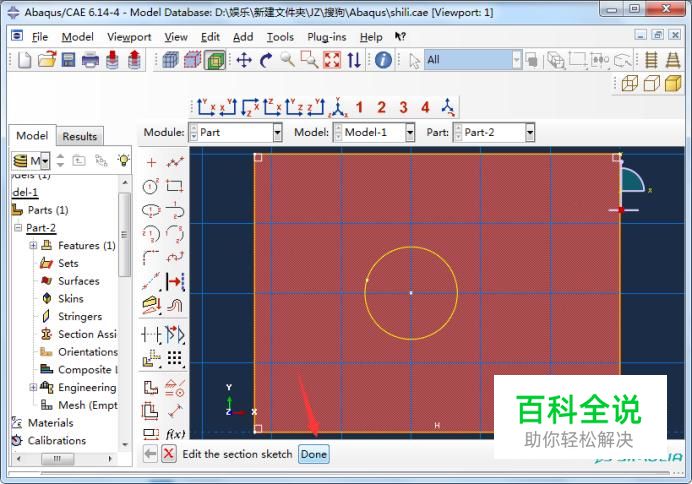This screenshot has width=692, height=484.
Task: Create an isolated point in sketch
Action: (x=151, y=162)
